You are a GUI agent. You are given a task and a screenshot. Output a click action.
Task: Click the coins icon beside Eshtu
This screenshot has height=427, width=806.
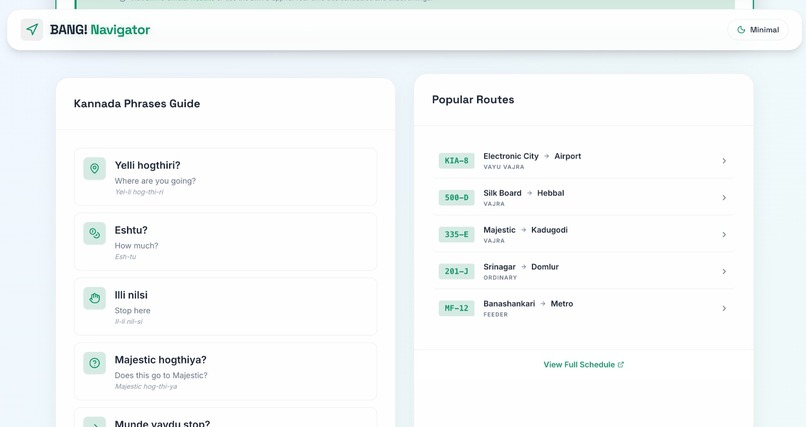[95, 233]
